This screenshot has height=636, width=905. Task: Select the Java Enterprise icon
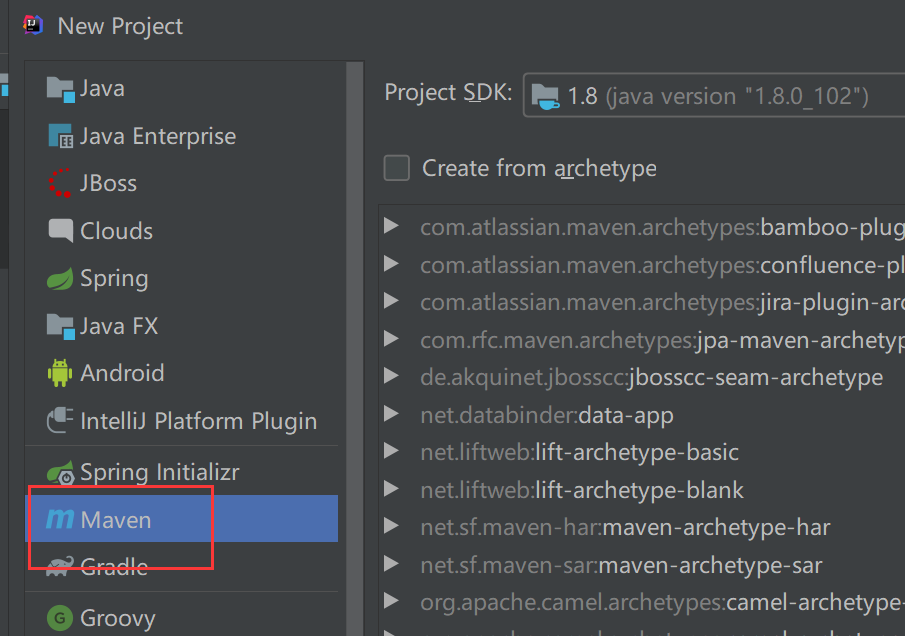[61, 137]
